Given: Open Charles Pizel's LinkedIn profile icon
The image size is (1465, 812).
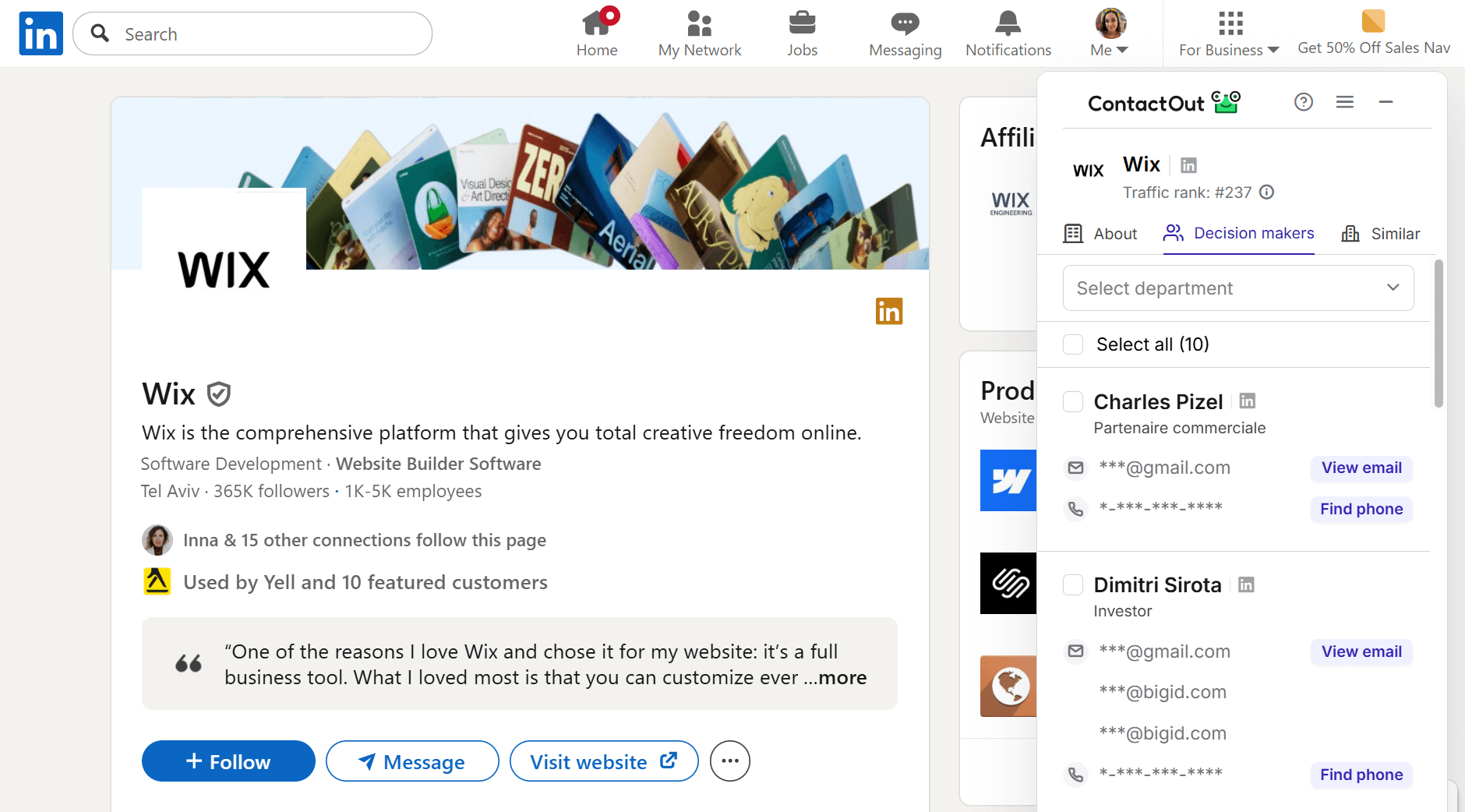Looking at the screenshot, I should 1248,401.
